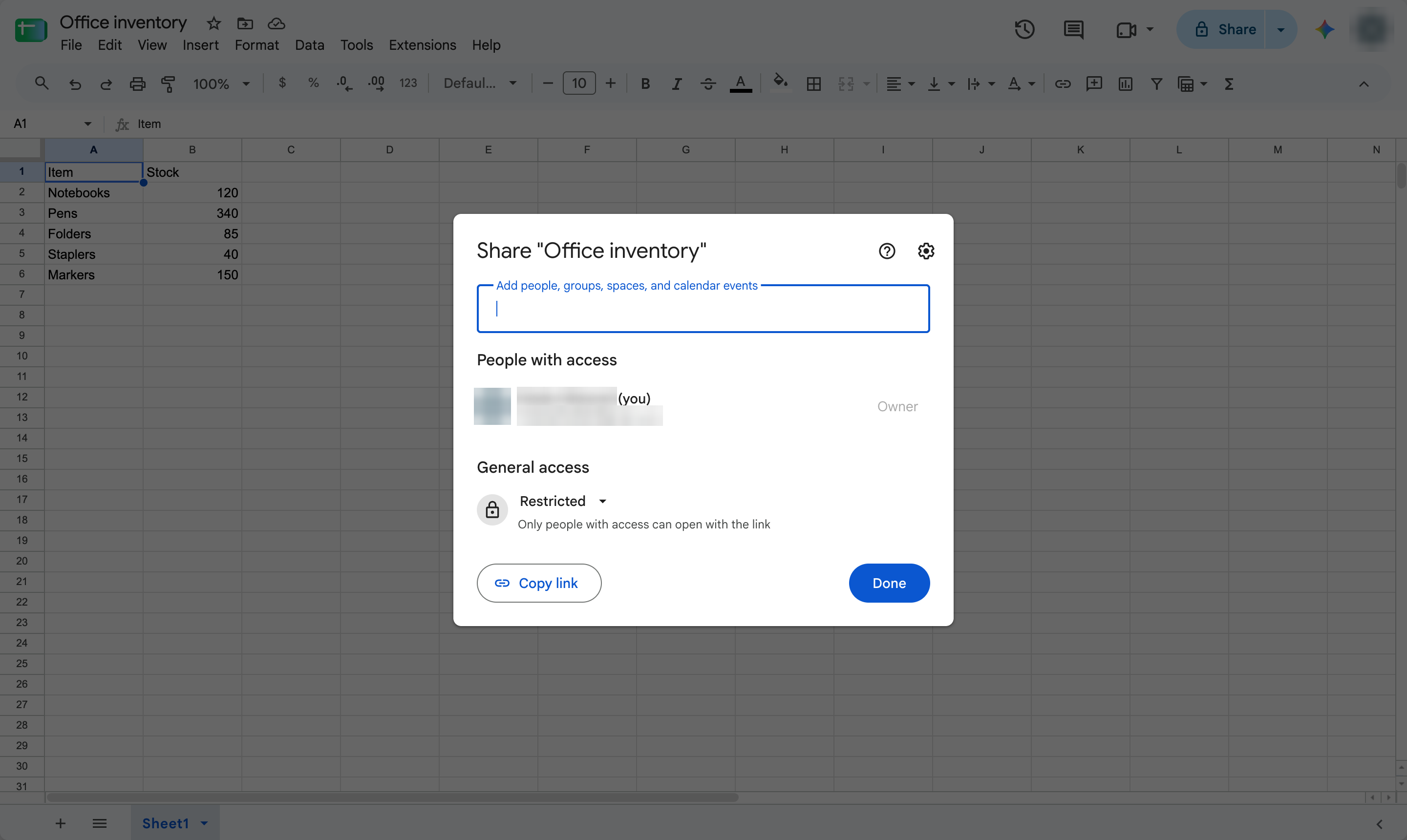1407x840 pixels.
Task: Click the insert link icon
Action: tap(1063, 84)
